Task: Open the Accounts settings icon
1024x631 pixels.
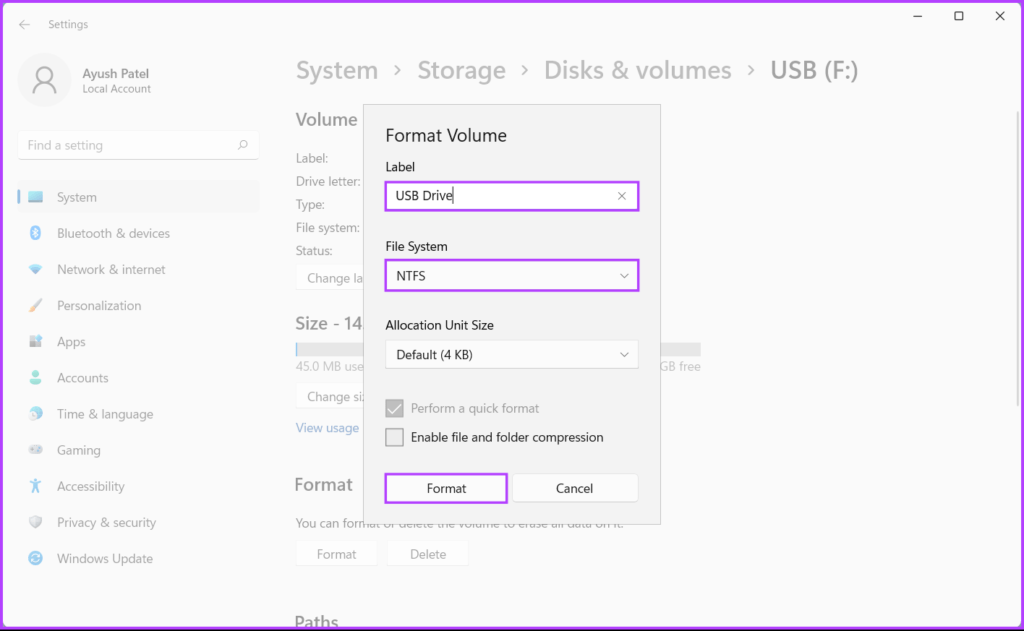Action: click(x=33, y=377)
